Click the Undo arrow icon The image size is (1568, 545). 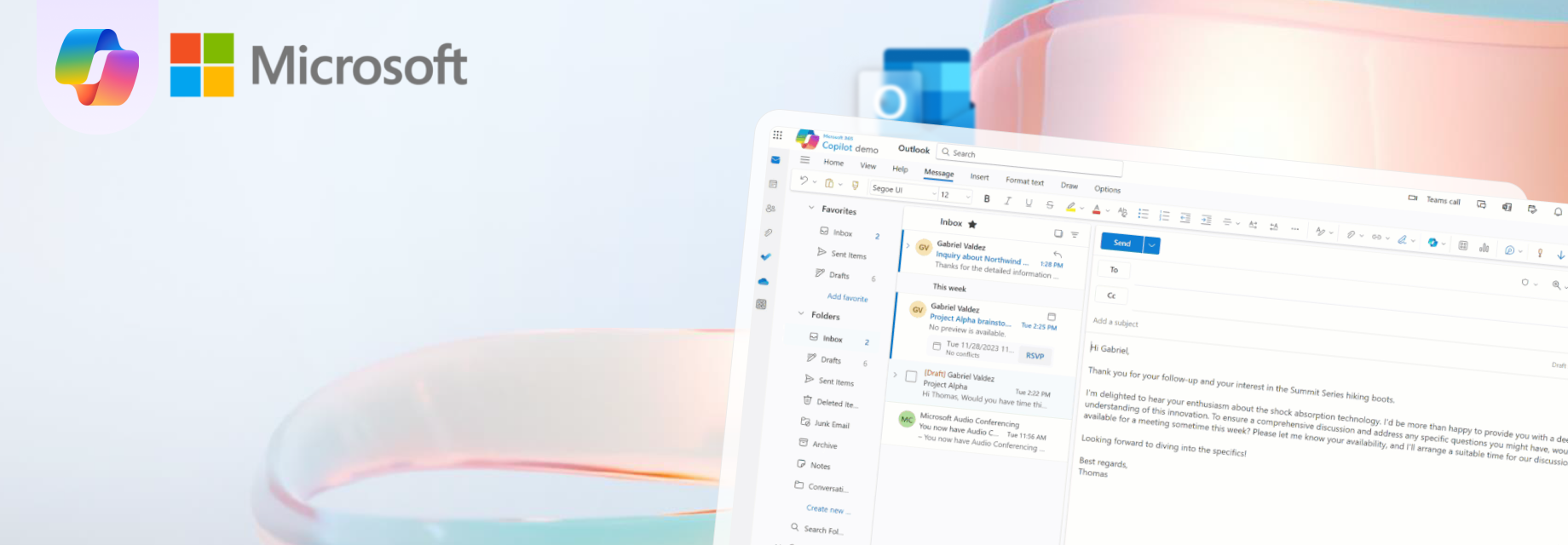(803, 181)
